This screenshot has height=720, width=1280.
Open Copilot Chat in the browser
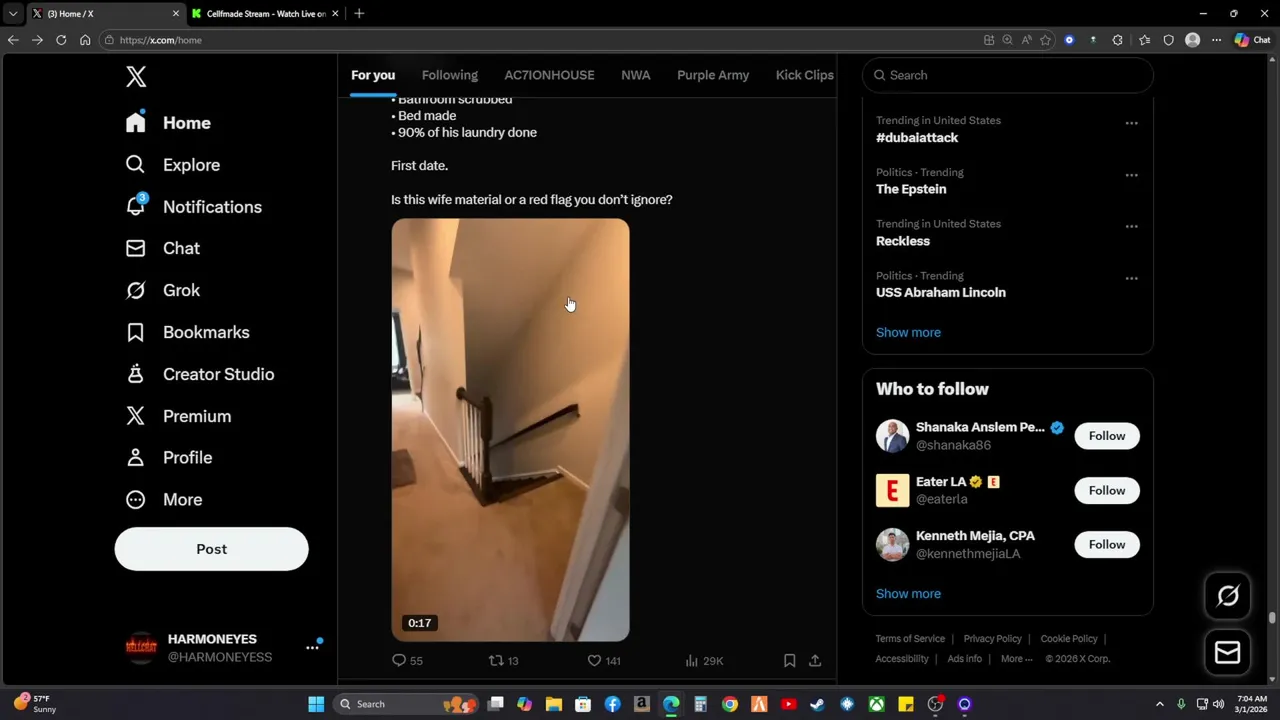(1252, 40)
